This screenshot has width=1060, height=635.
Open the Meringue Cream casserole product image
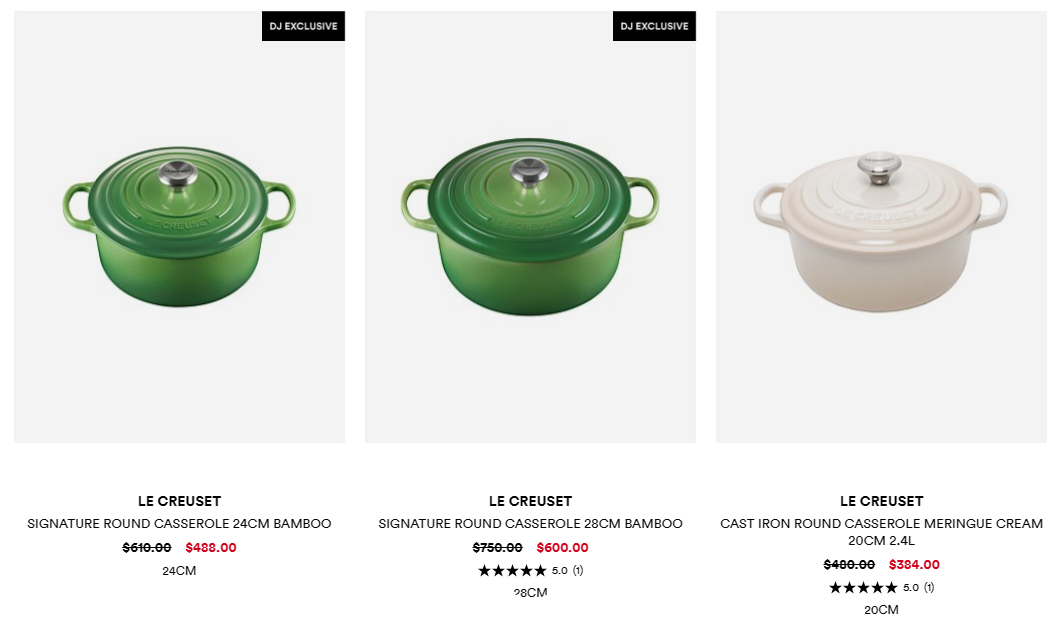pos(881,227)
